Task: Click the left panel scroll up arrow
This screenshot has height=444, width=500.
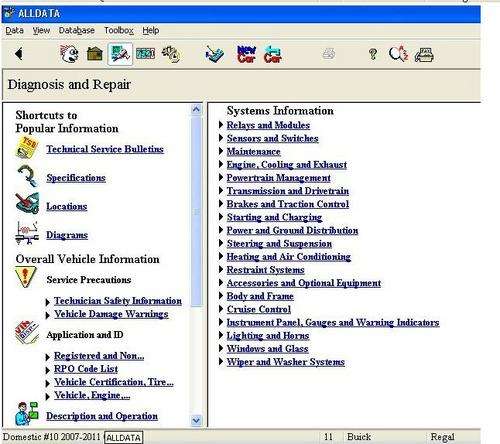Action: click(196, 109)
